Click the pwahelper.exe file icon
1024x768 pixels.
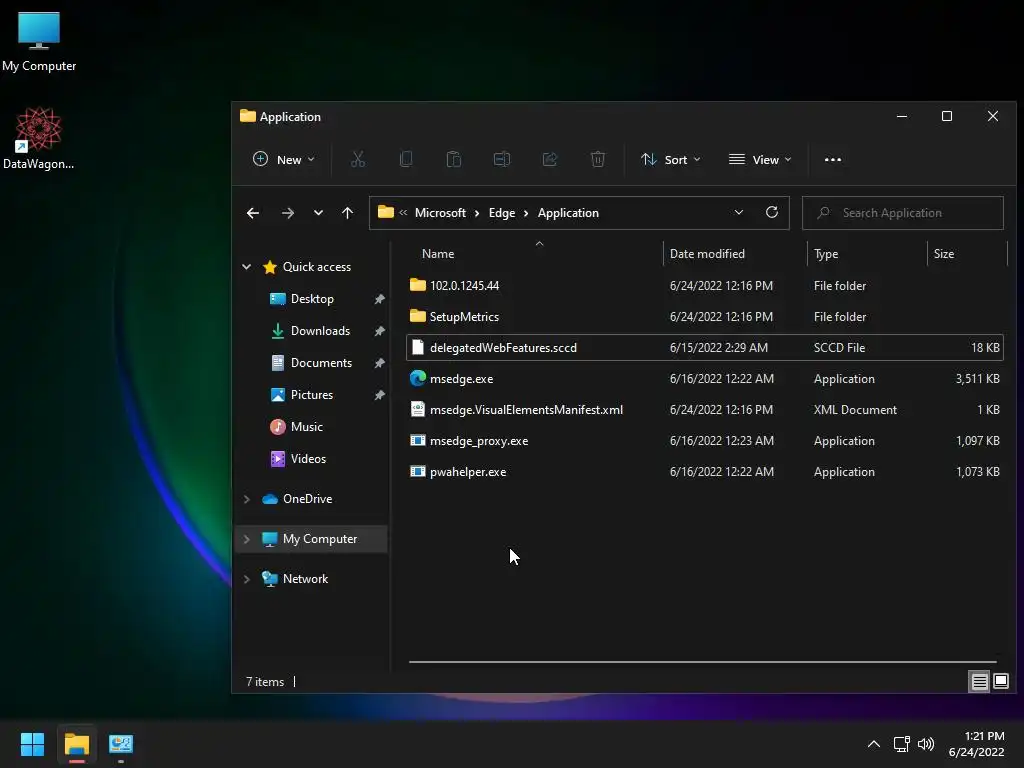pyautogui.click(x=417, y=472)
